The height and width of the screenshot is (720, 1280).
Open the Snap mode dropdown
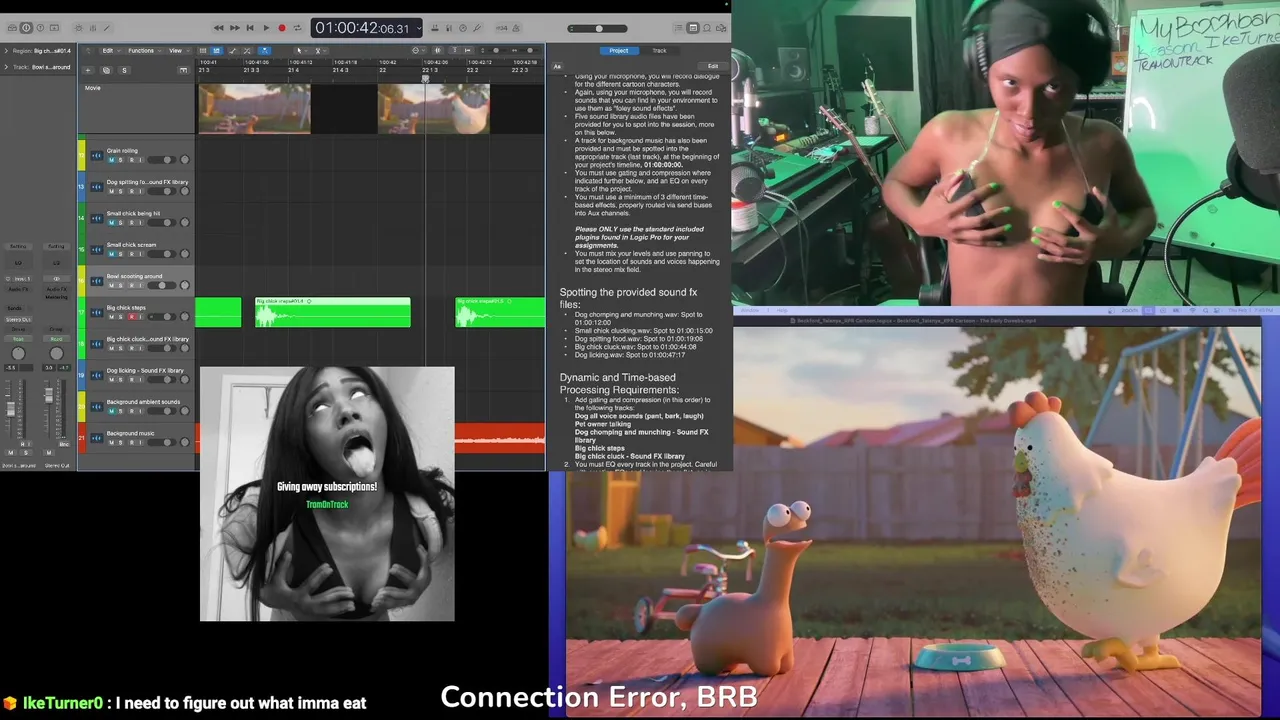coord(418,51)
